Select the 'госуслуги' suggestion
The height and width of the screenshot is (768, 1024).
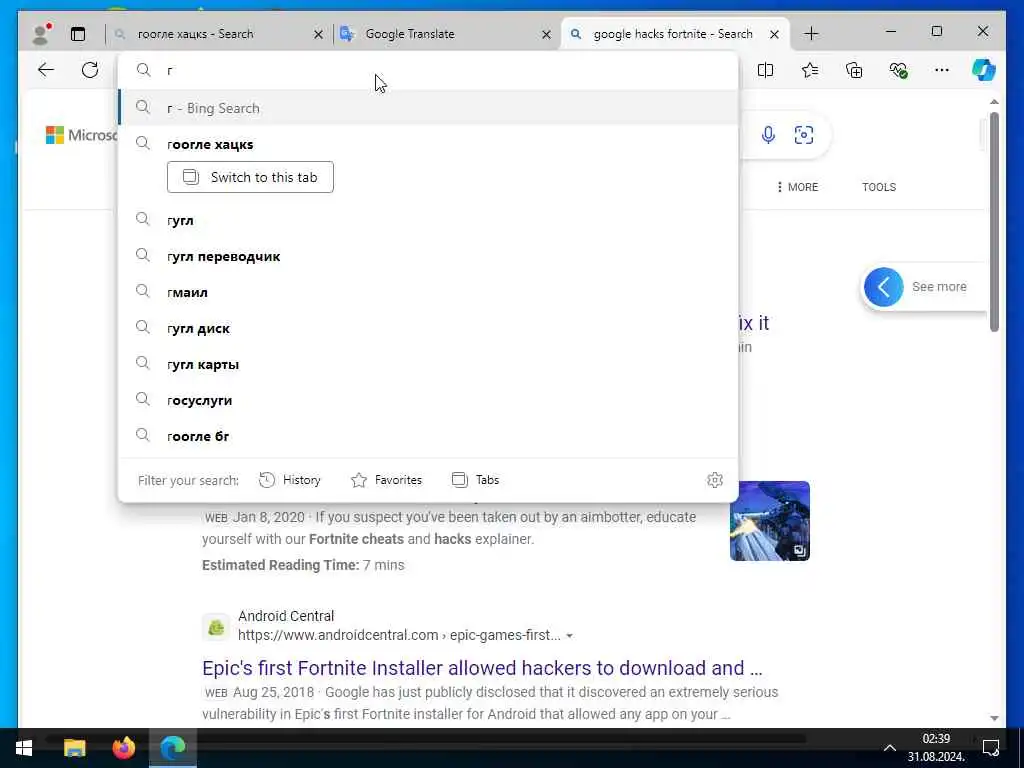click(428, 400)
